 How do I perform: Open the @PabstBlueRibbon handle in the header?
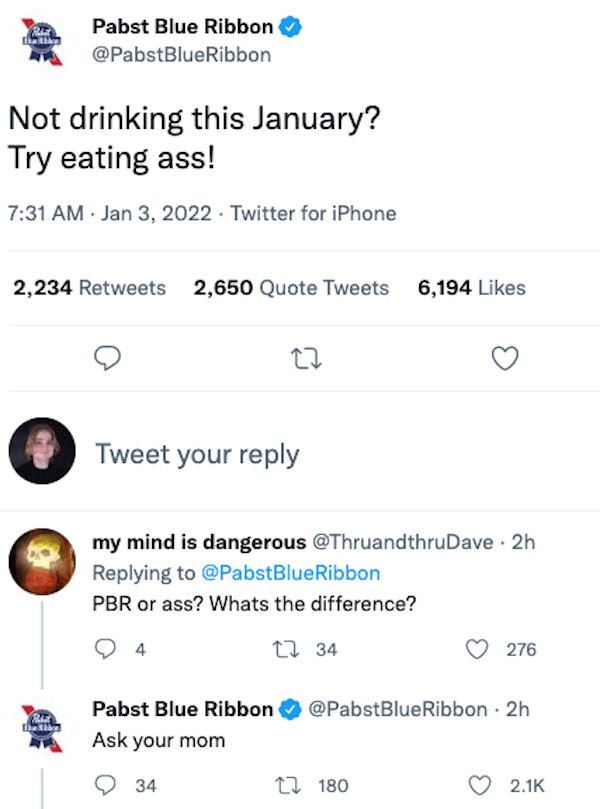click(x=181, y=54)
